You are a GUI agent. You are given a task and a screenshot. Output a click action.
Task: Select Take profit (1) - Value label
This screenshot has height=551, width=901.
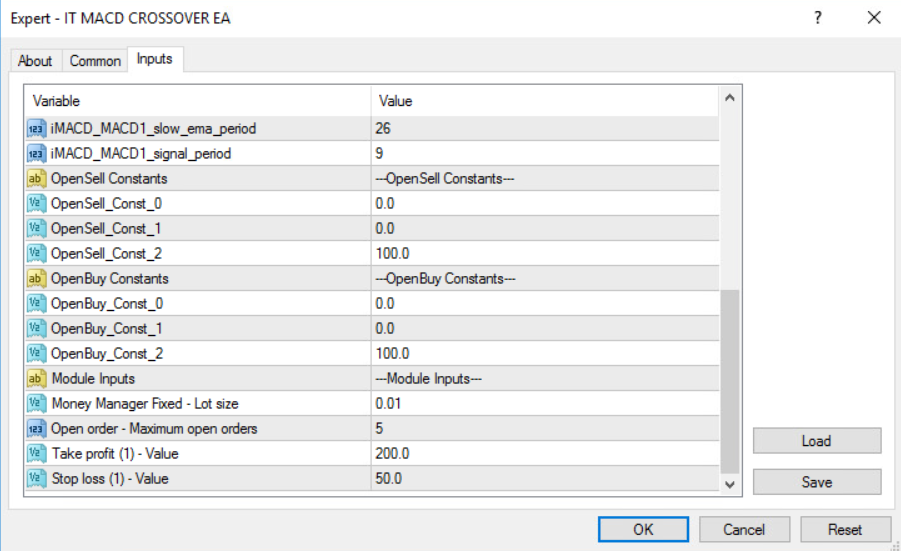tap(115, 454)
